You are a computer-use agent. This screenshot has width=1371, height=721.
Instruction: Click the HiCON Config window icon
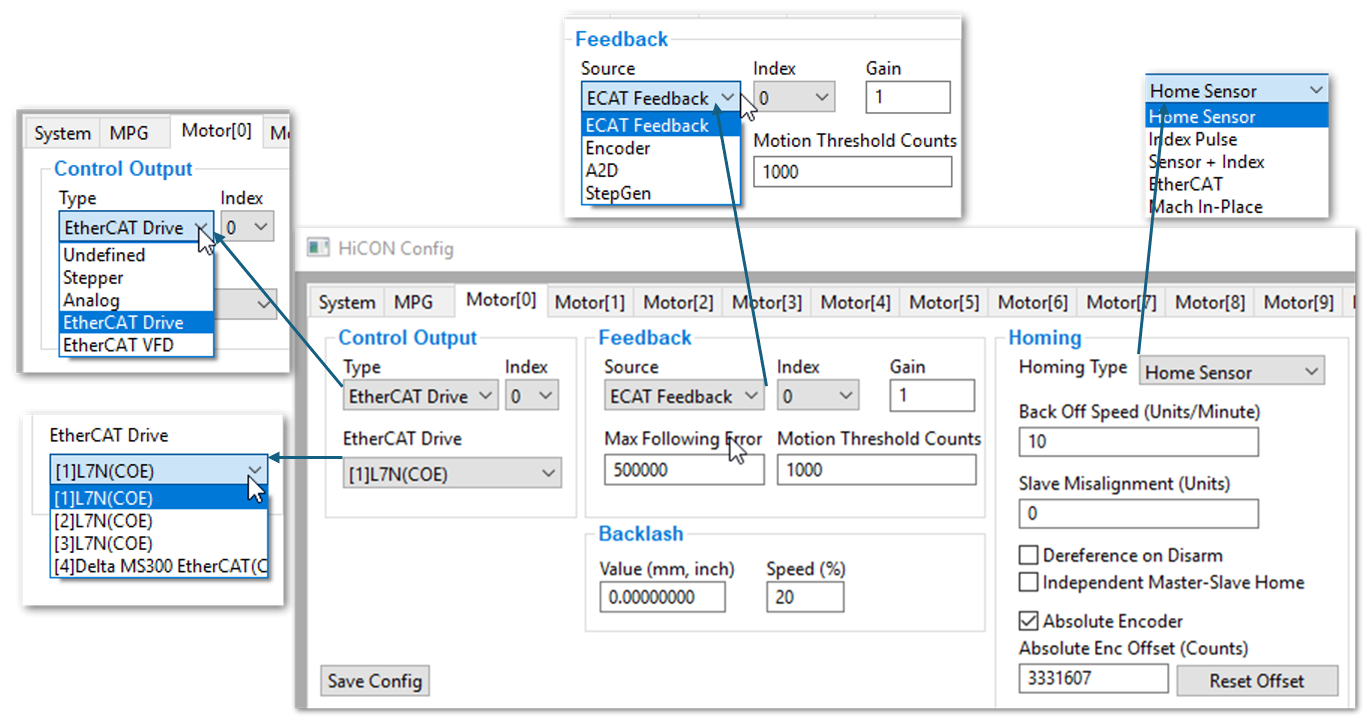coord(318,247)
